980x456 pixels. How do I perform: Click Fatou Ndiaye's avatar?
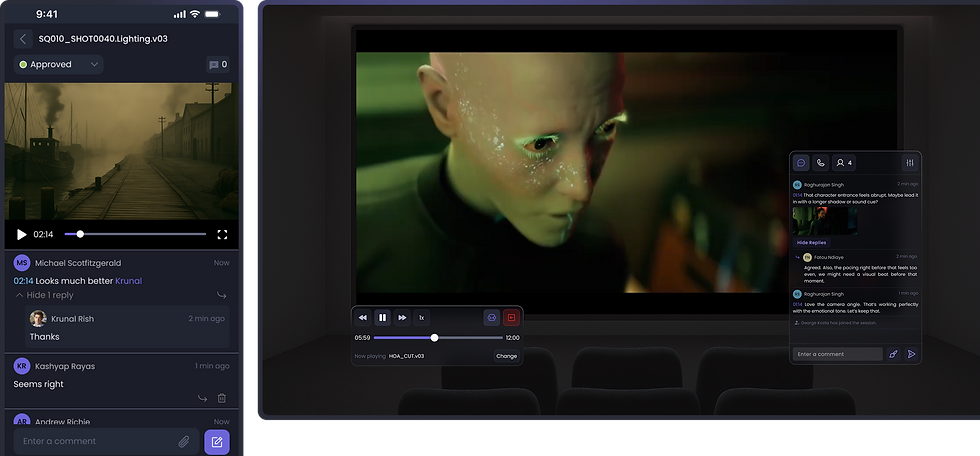tap(808, 257)
